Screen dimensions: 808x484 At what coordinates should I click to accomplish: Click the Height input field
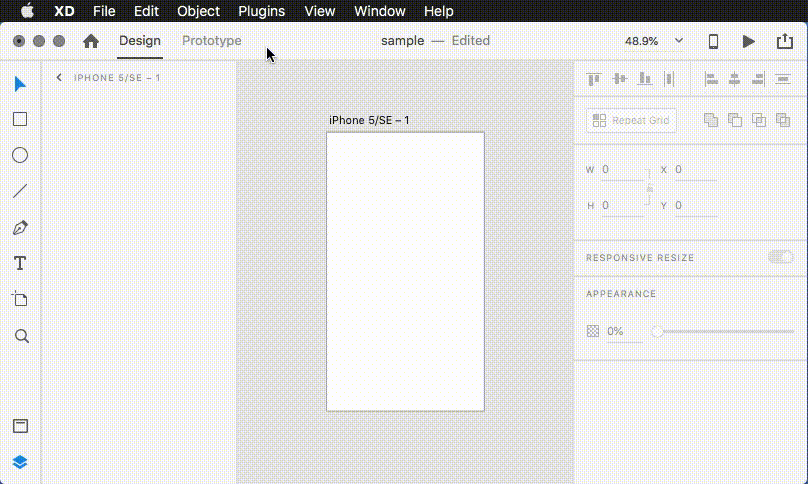(622, 206)
